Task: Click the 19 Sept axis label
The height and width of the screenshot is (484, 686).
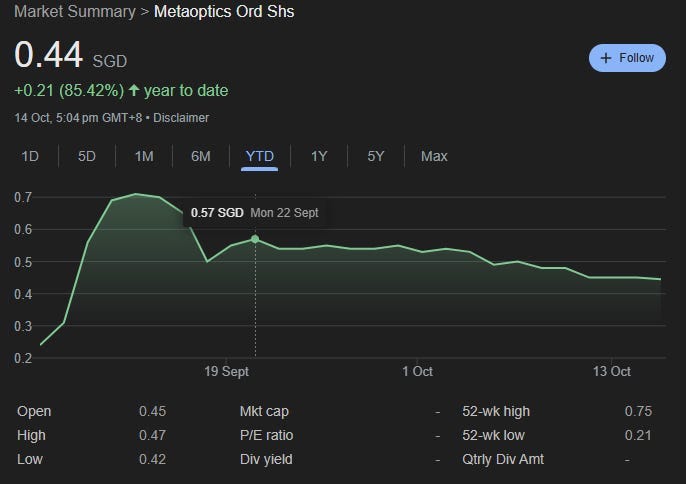Action: point(226,372)
